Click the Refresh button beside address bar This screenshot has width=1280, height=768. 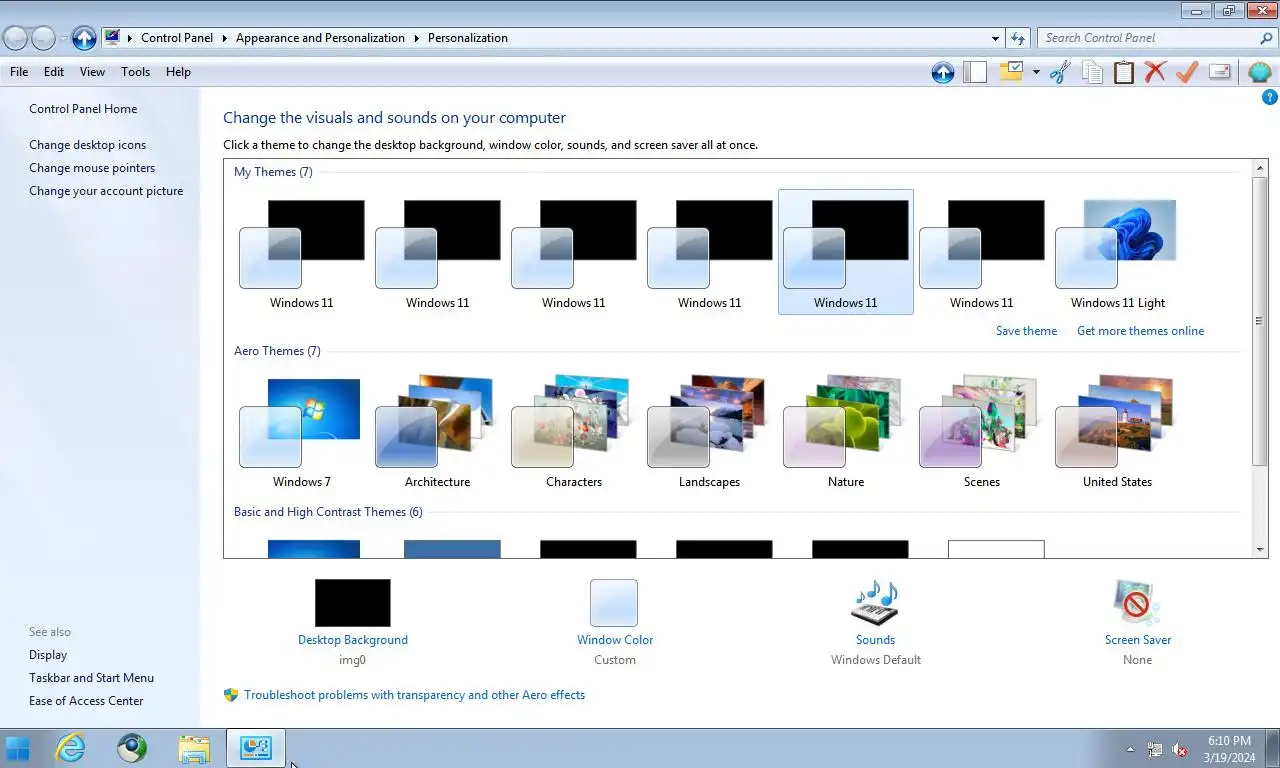coord(1018,38)
